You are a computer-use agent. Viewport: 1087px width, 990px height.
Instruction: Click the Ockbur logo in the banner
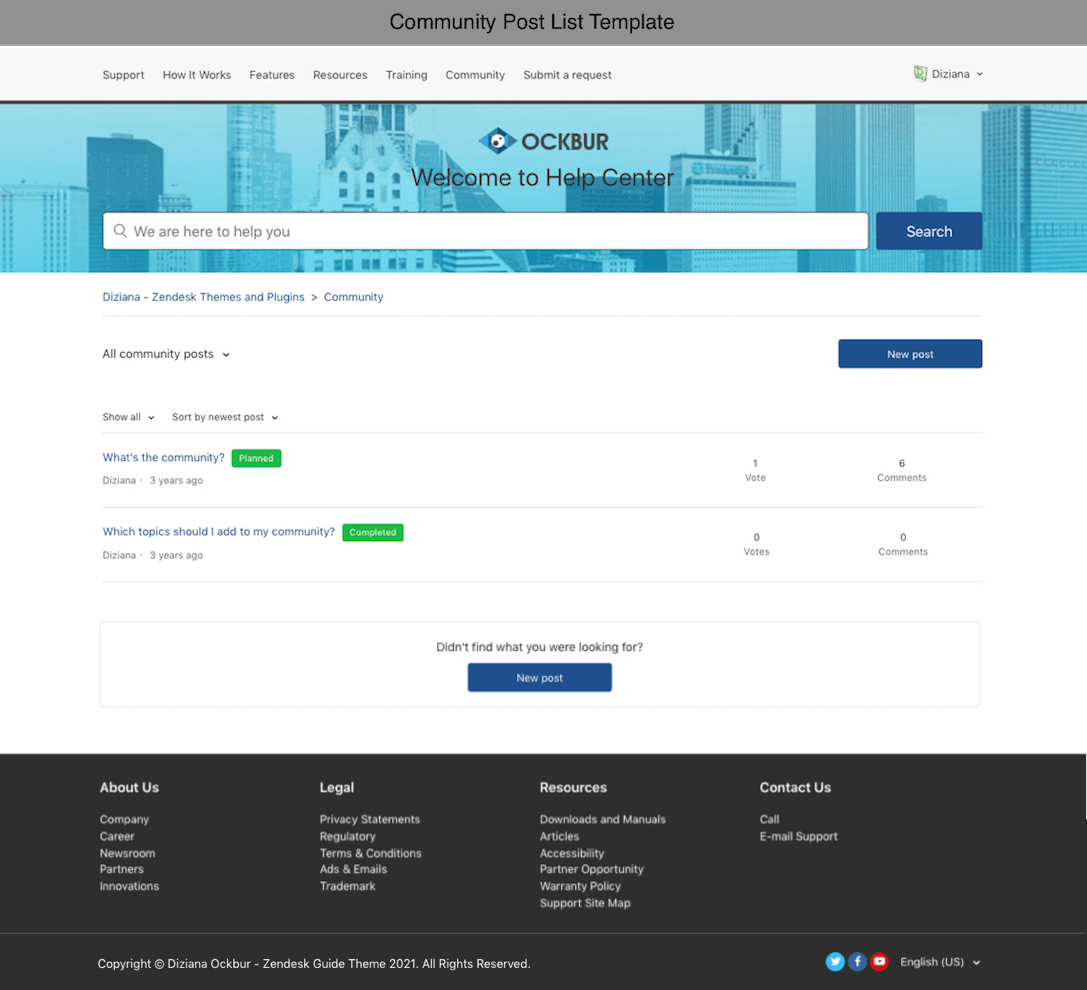[543, 141]
